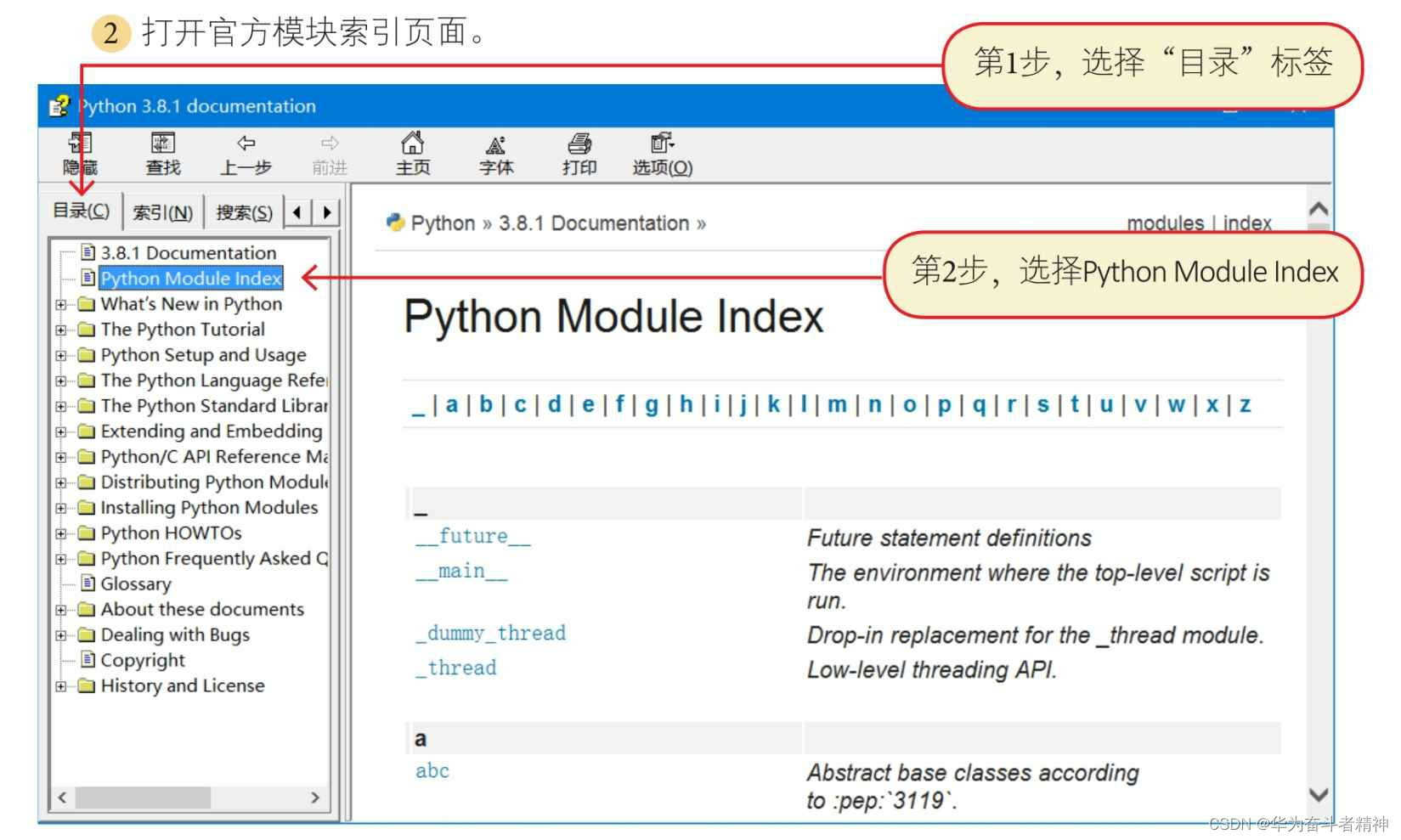Expand Python/C API Reference Manual node
Image resolution: width=1401 pixels, height=840 pixels.
click(61, 457)
